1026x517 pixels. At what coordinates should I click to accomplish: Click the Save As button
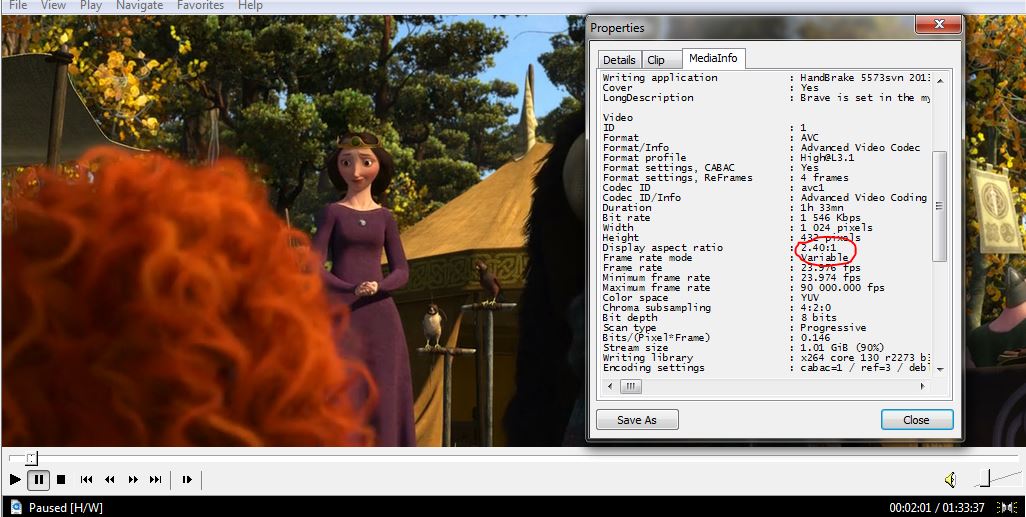point(637,420)
